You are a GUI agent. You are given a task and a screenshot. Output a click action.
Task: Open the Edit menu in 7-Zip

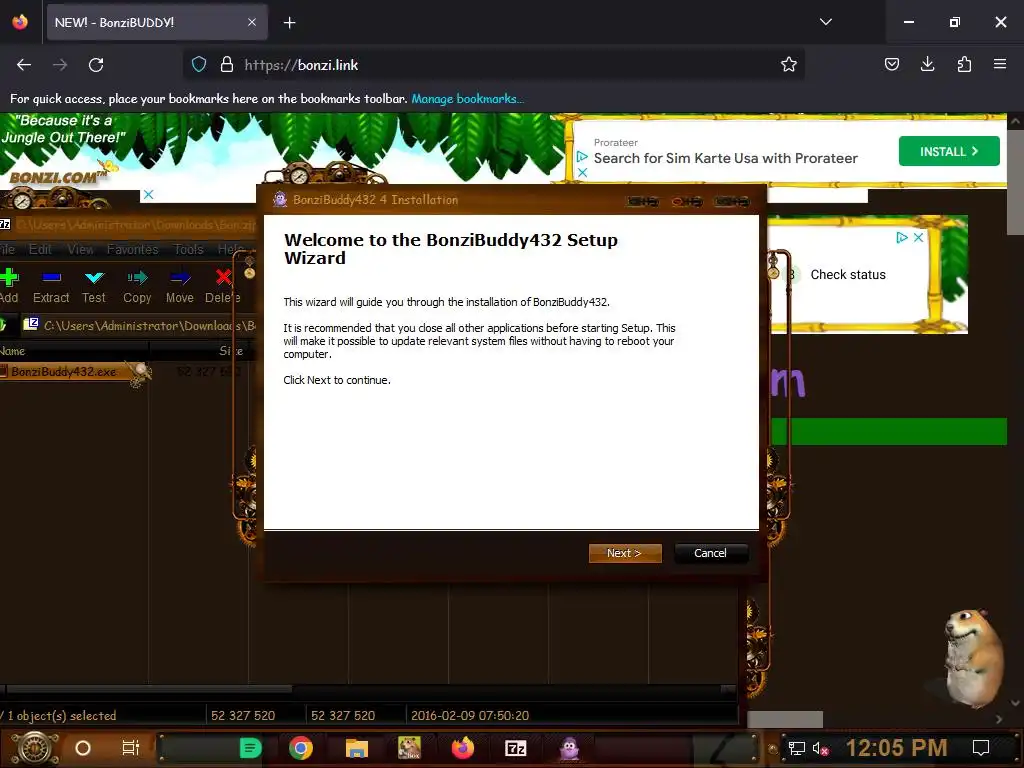(x=40, y=249)
